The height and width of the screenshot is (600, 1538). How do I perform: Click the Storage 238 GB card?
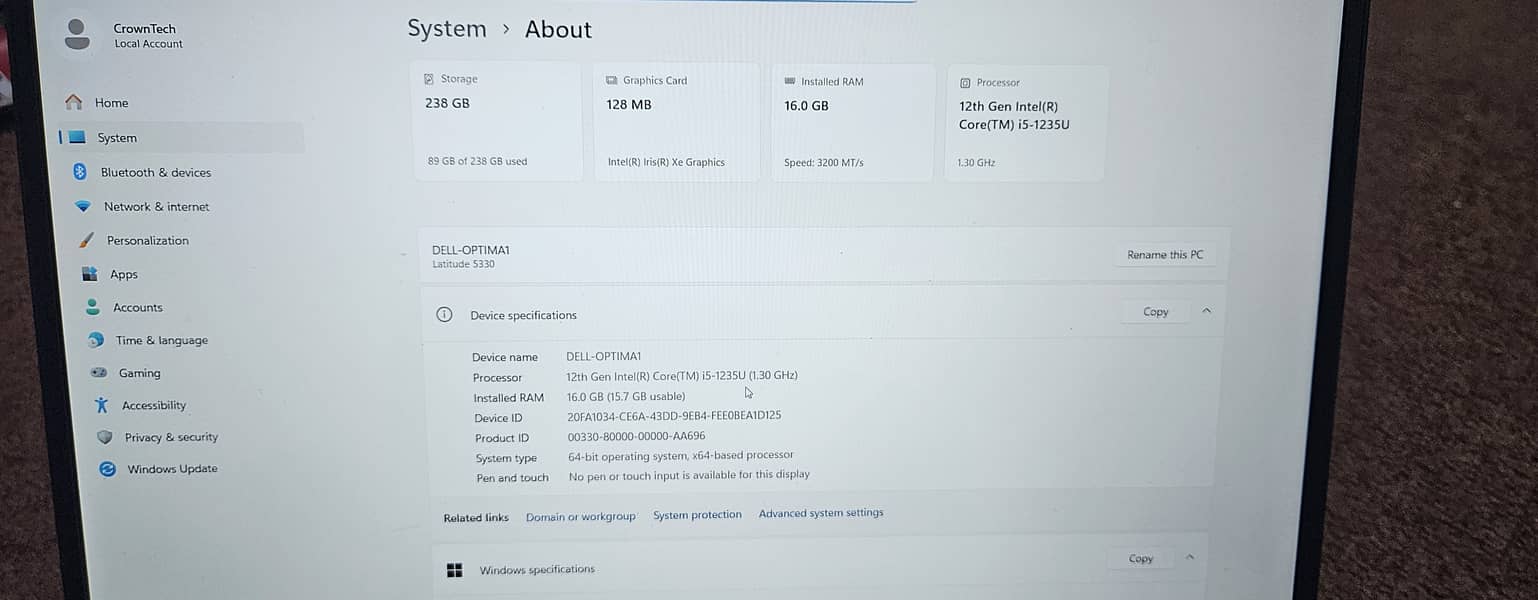coord(497,121)
